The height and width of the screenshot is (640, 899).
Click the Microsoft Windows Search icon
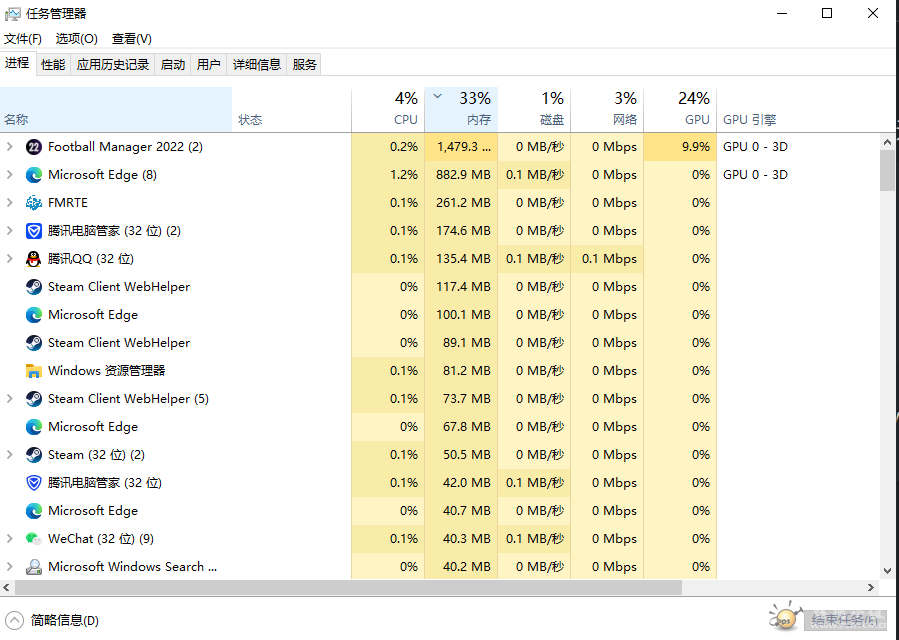tap(34, 567)
